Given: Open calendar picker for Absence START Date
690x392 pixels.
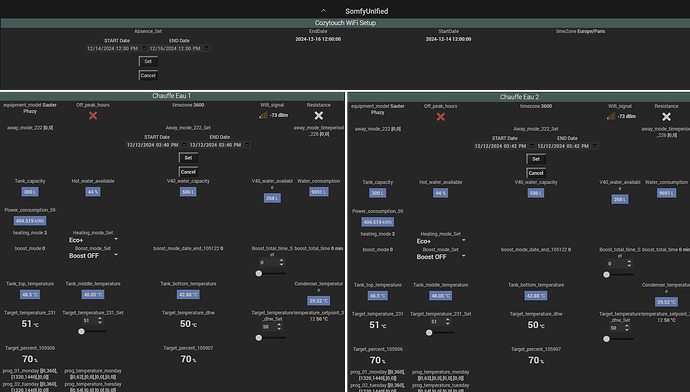Looking at the screenshot, I should [144, 48].
